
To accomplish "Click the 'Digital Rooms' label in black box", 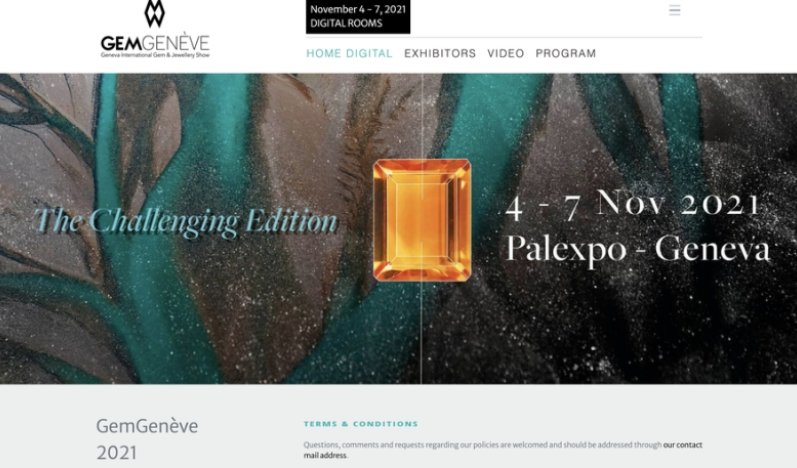I will tap(346, 23).
